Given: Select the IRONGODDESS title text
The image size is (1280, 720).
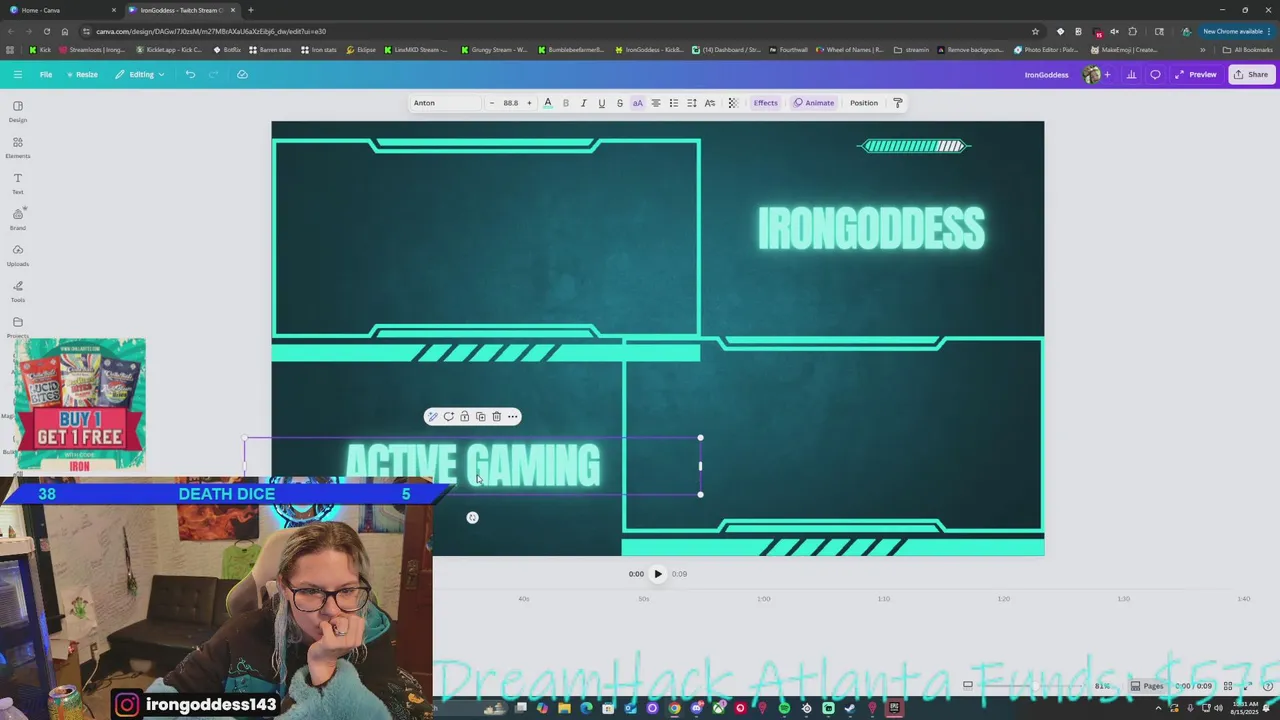Looking at the screenshot, I should [871, 229].
